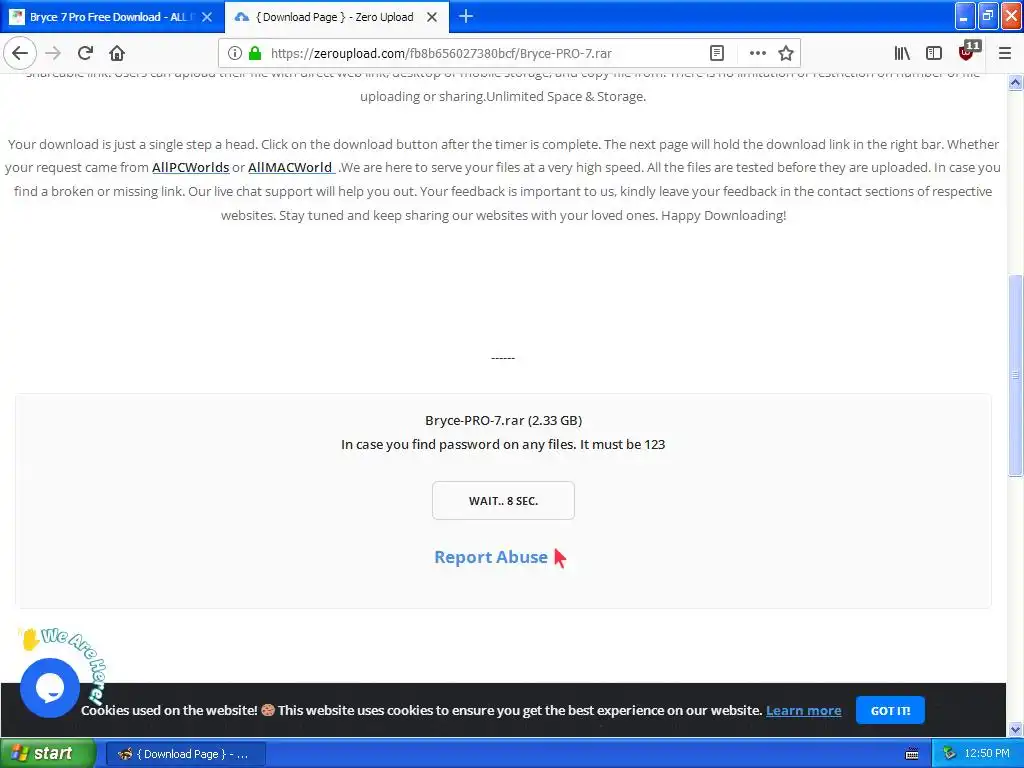Viewport: 1024px width, 768px height.
Task: Minimize the Firefox window
Action: click(x=965, y=16)
